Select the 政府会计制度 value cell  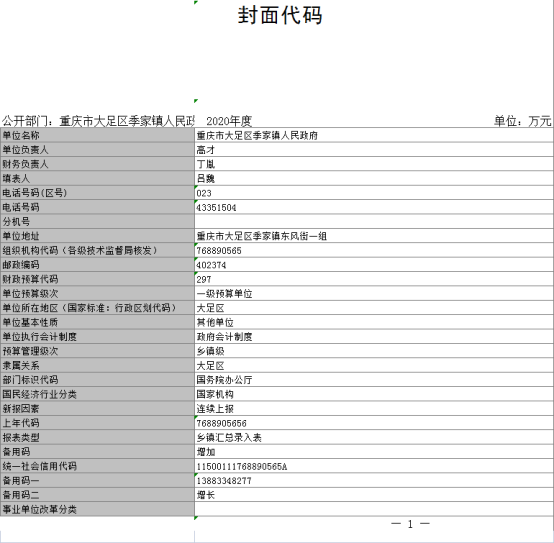pyautogui.click(x=374, y=337)
